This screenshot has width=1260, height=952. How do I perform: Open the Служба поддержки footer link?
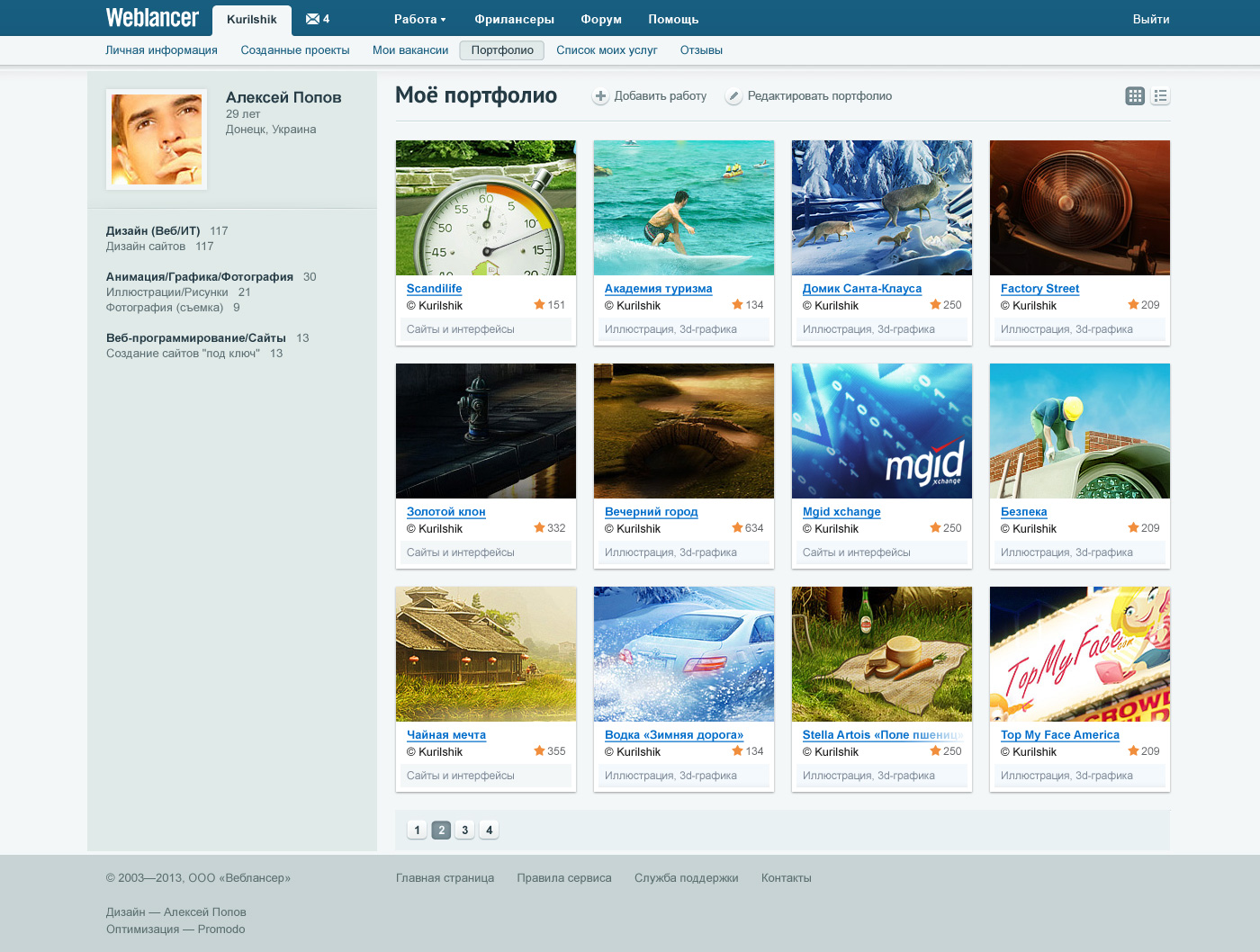click(x=686, y=878)
